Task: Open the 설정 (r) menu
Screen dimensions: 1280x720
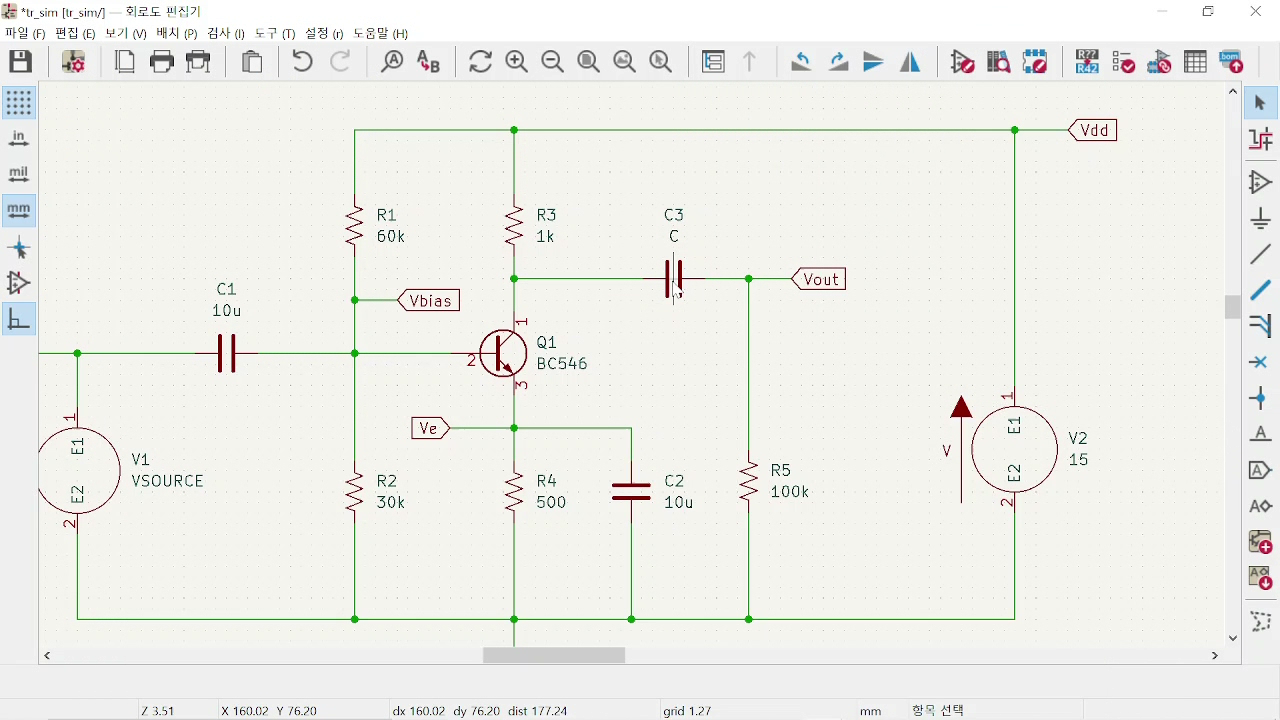Action: (x=324, y=33)
